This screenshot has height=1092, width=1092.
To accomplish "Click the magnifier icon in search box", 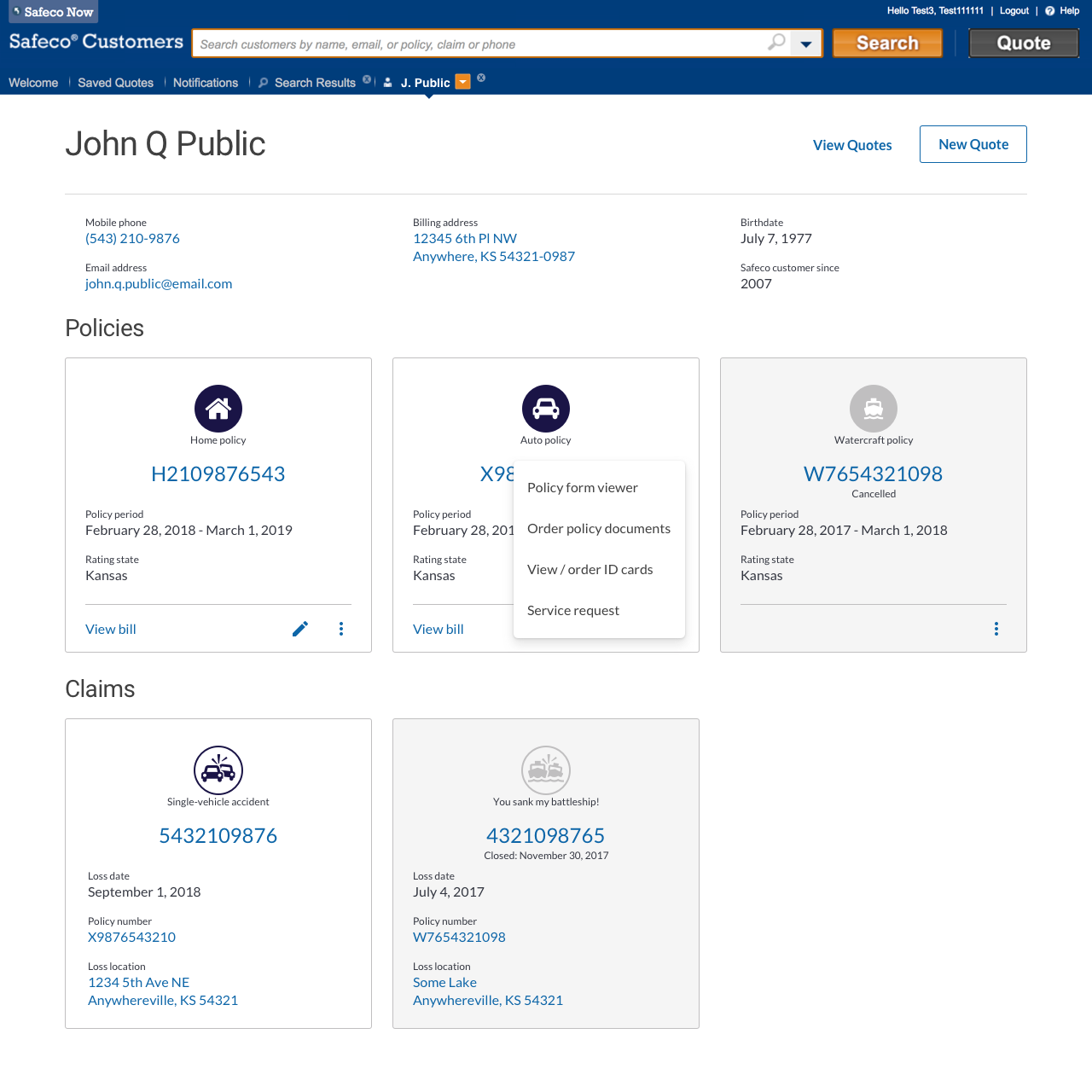I will point(776,43).
